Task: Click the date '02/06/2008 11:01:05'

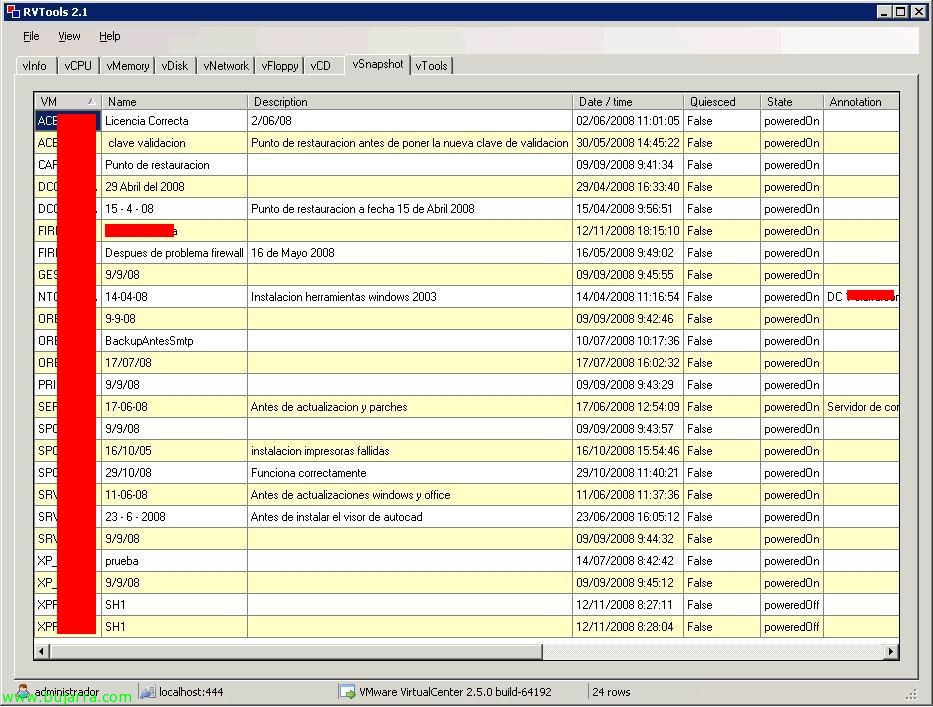Action: pos(627,121)
